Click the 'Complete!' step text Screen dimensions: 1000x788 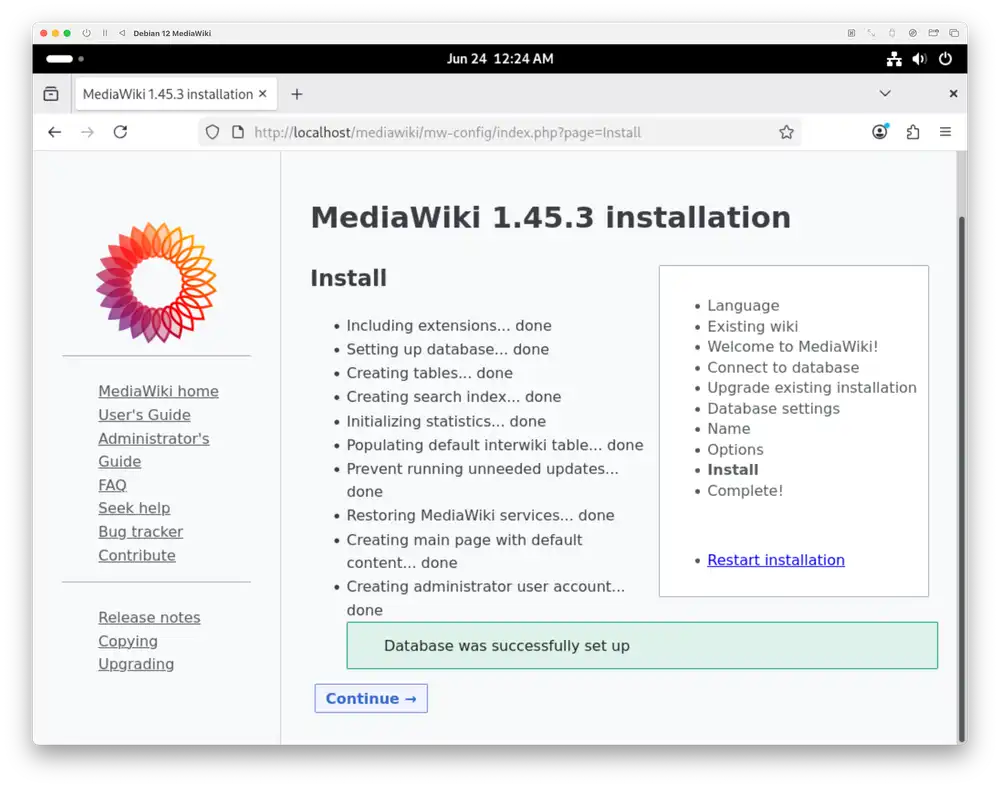click(x=745, y=491)
